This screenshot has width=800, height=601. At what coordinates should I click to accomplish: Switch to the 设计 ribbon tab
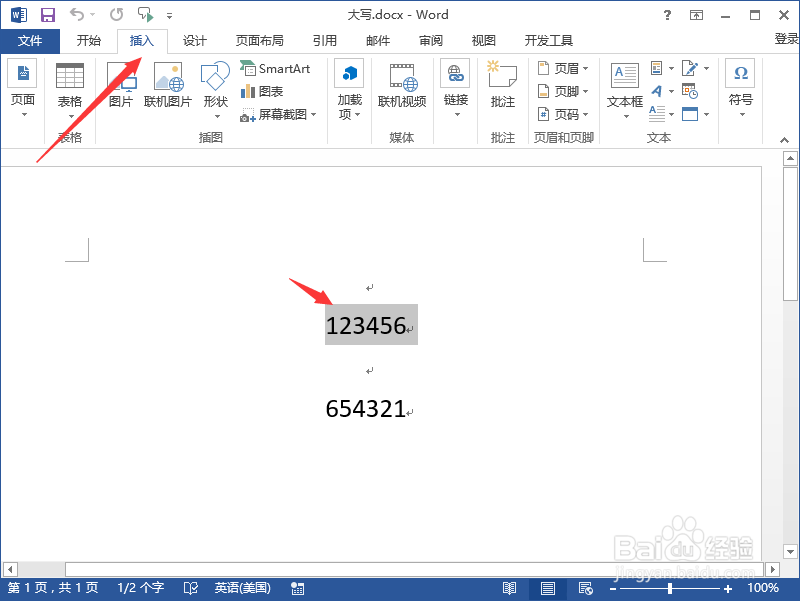click(194, 41)
